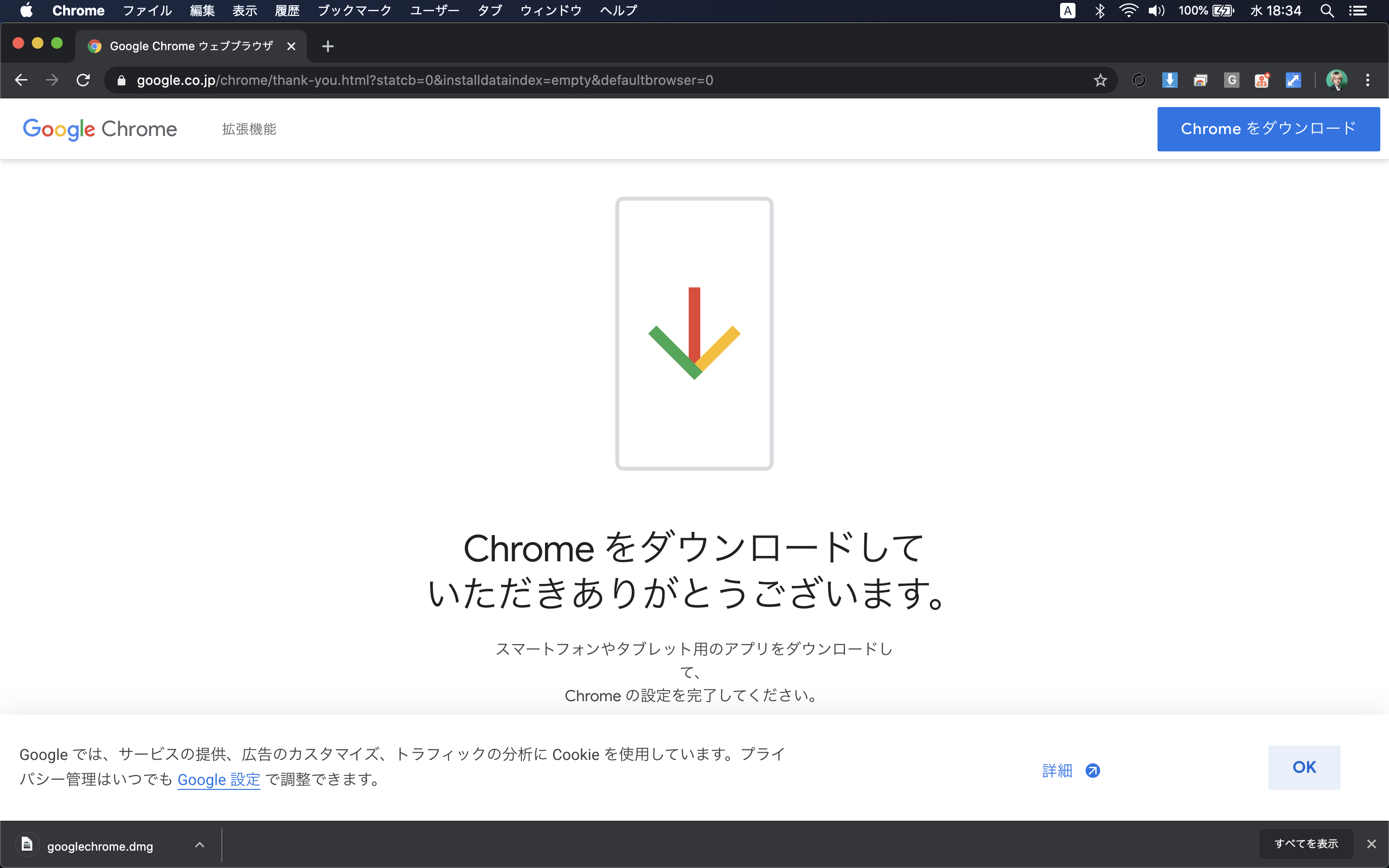Click the 詳細 link
Image resolution: width=1389 pixels, height=868 pixels.
click(x=1071, y=771)
